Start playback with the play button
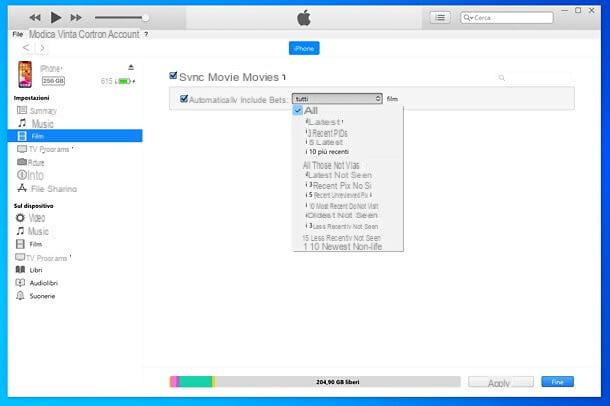Viewport: 610px width, 406px height. (x=56, y=18)
